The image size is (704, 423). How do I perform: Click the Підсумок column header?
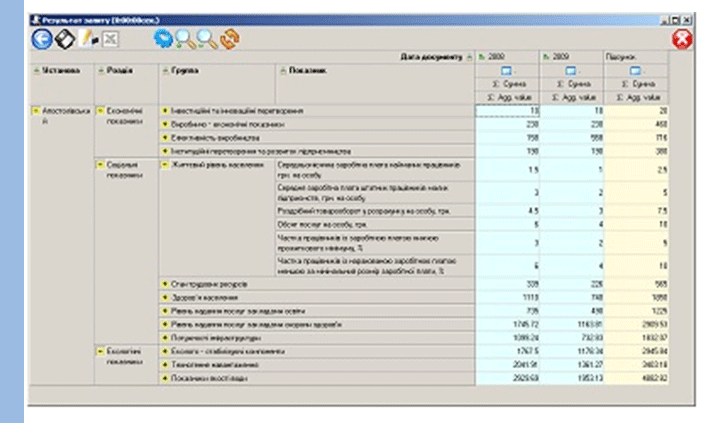click(620, 57)
